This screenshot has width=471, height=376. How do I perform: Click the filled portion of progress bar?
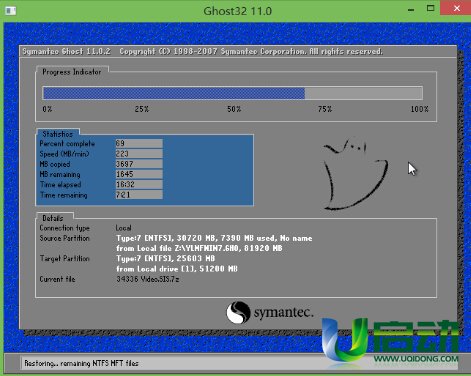pyautogui.click(x=174, y=93)
